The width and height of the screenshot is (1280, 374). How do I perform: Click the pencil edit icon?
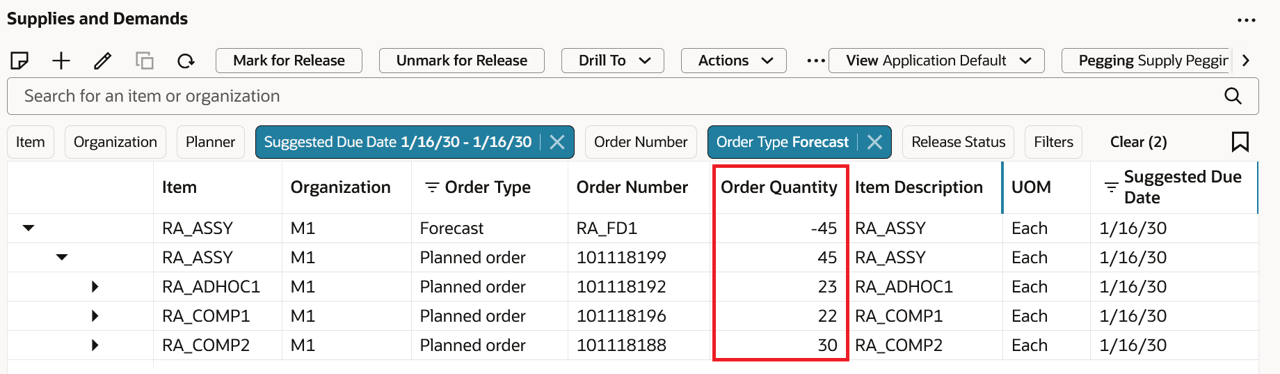click(x=102, y=61)
